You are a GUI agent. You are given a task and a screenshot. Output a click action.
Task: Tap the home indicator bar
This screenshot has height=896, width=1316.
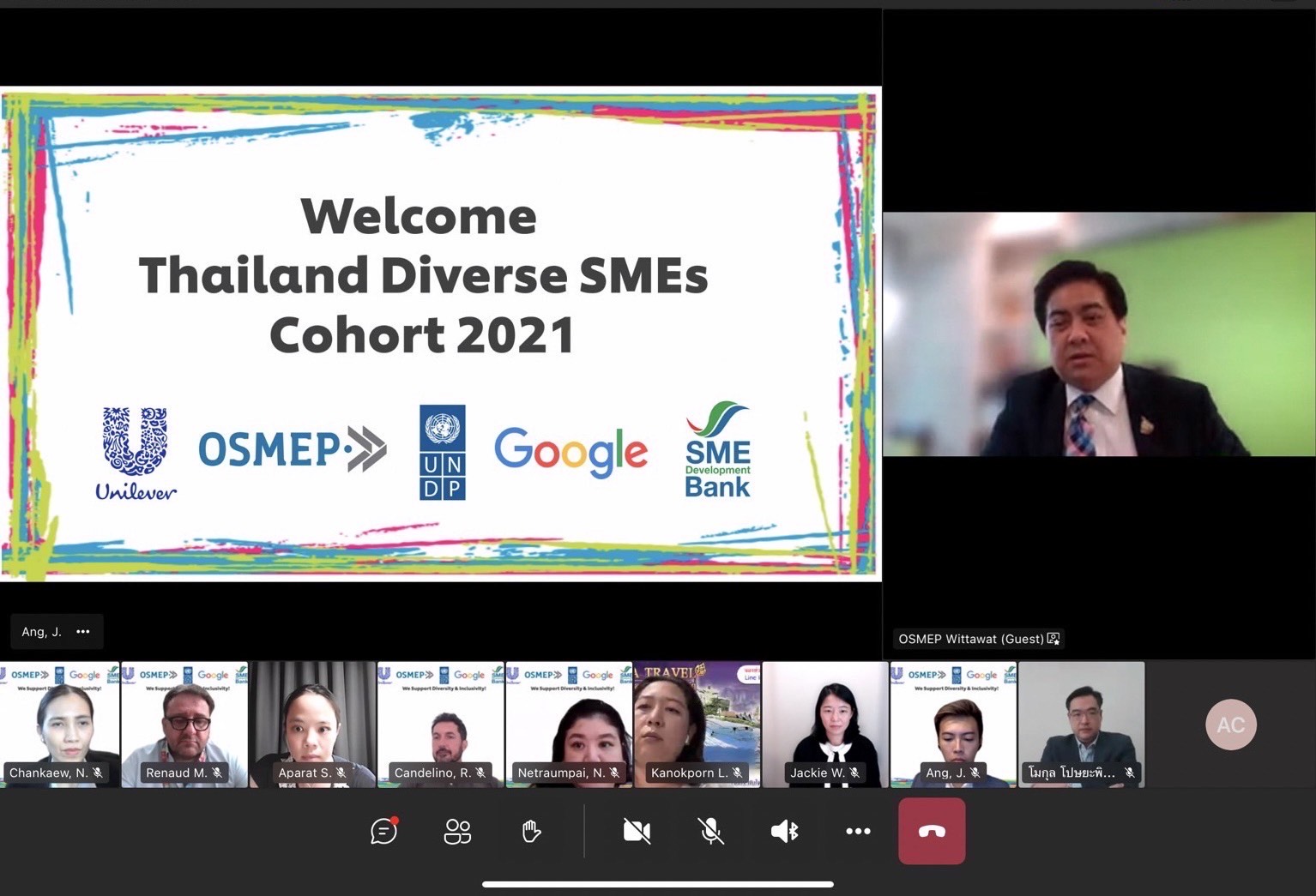(658, 884)
